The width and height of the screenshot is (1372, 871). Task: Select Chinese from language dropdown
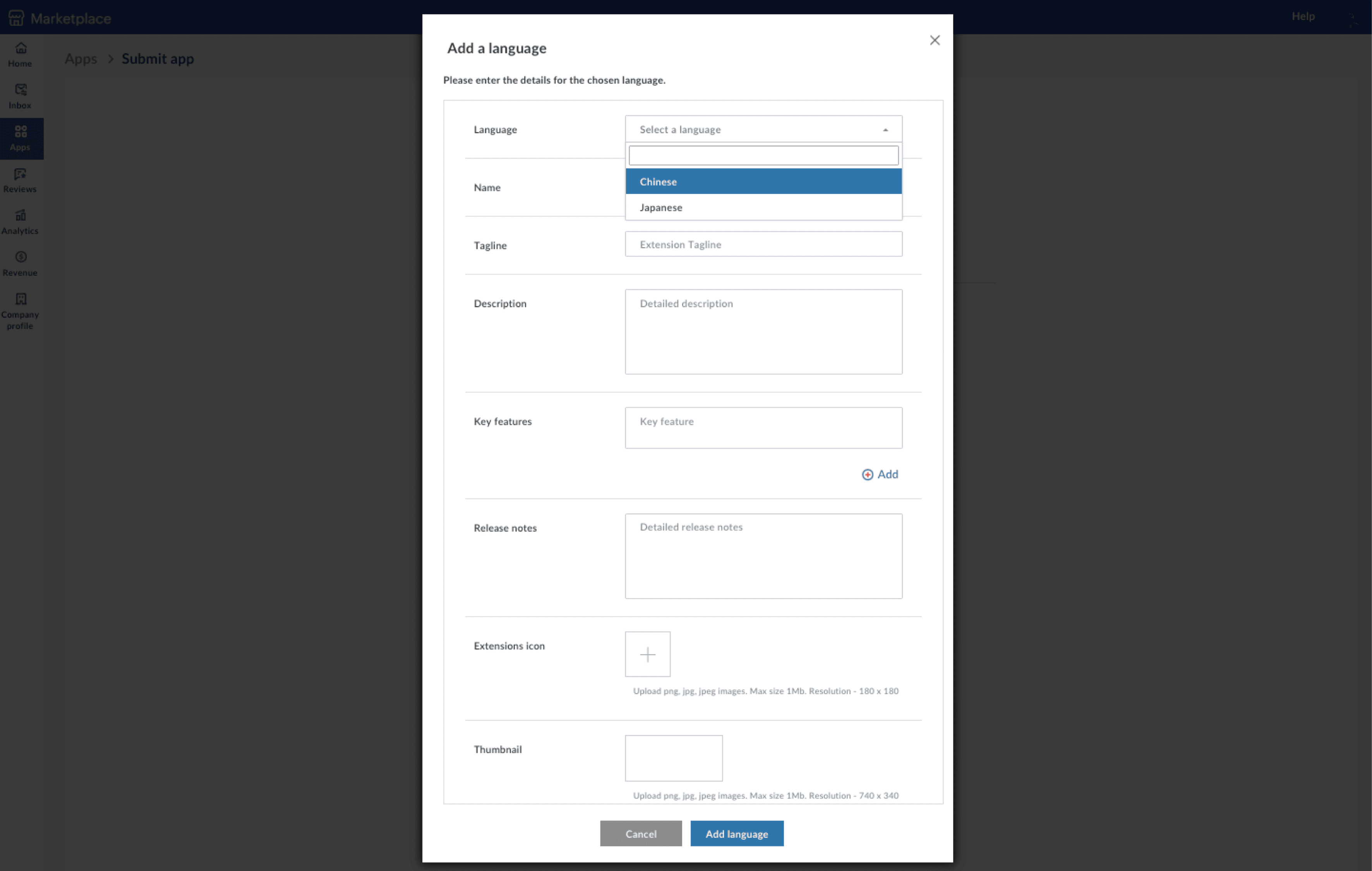pos(764,181)
